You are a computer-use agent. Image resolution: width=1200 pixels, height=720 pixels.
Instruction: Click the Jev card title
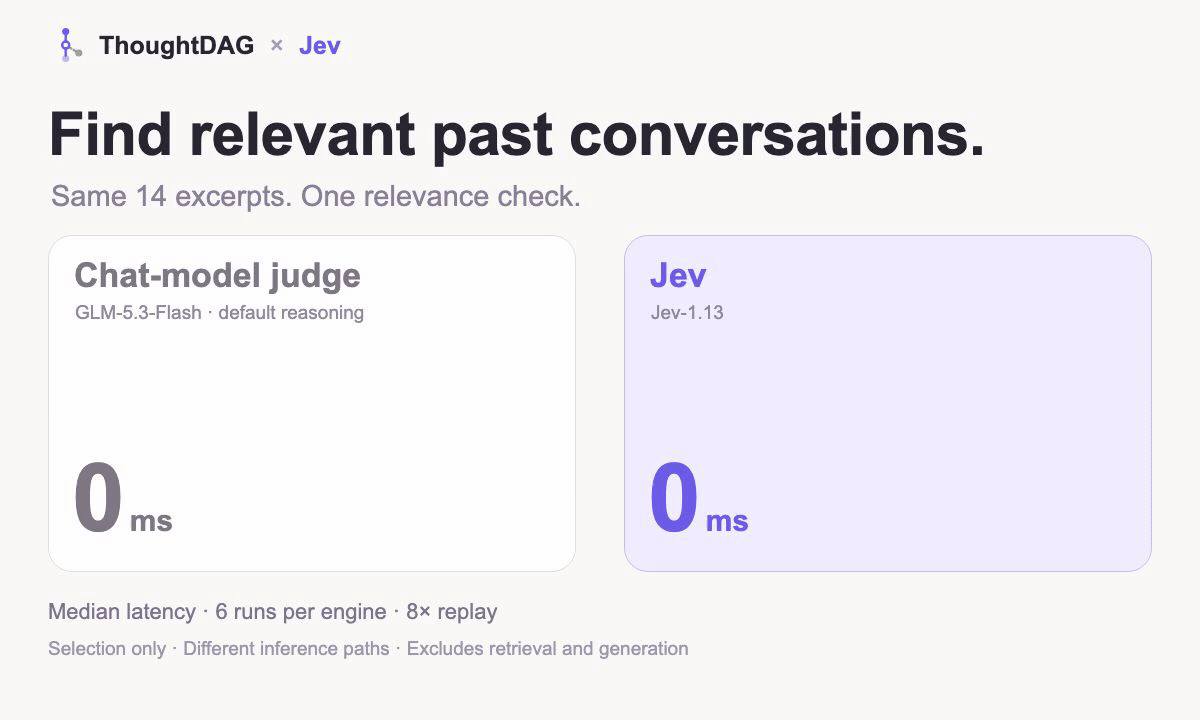point(678,276)
